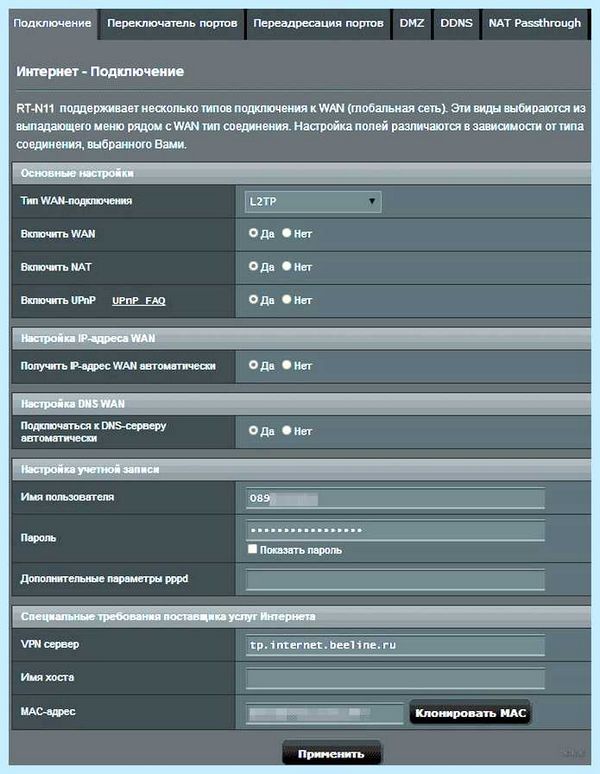
Task: Click the Специальные требования поставщика услуг header
Action: [x=301, y=617]
